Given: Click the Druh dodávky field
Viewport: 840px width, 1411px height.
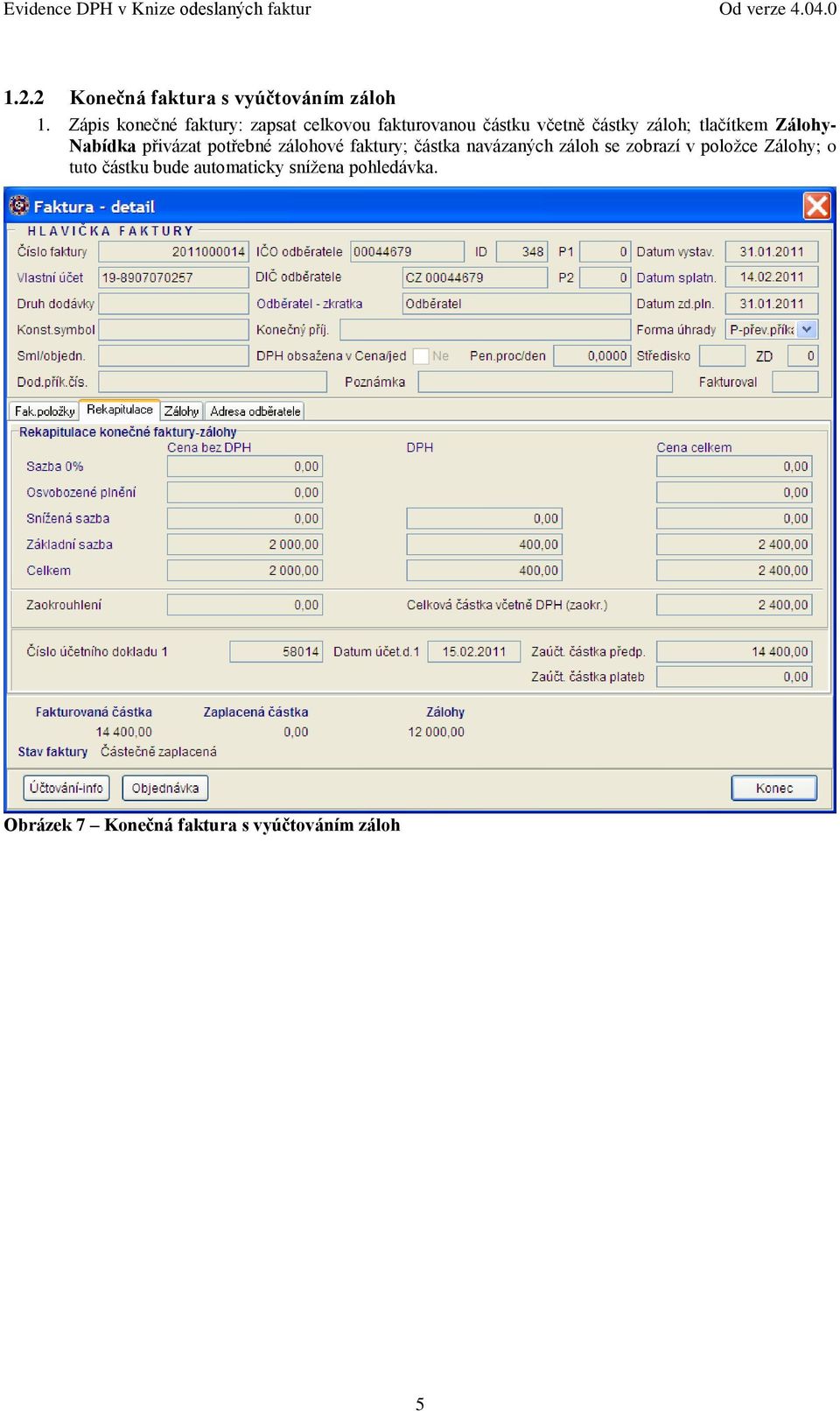Looking at the screenshot, I should [173, 304].
